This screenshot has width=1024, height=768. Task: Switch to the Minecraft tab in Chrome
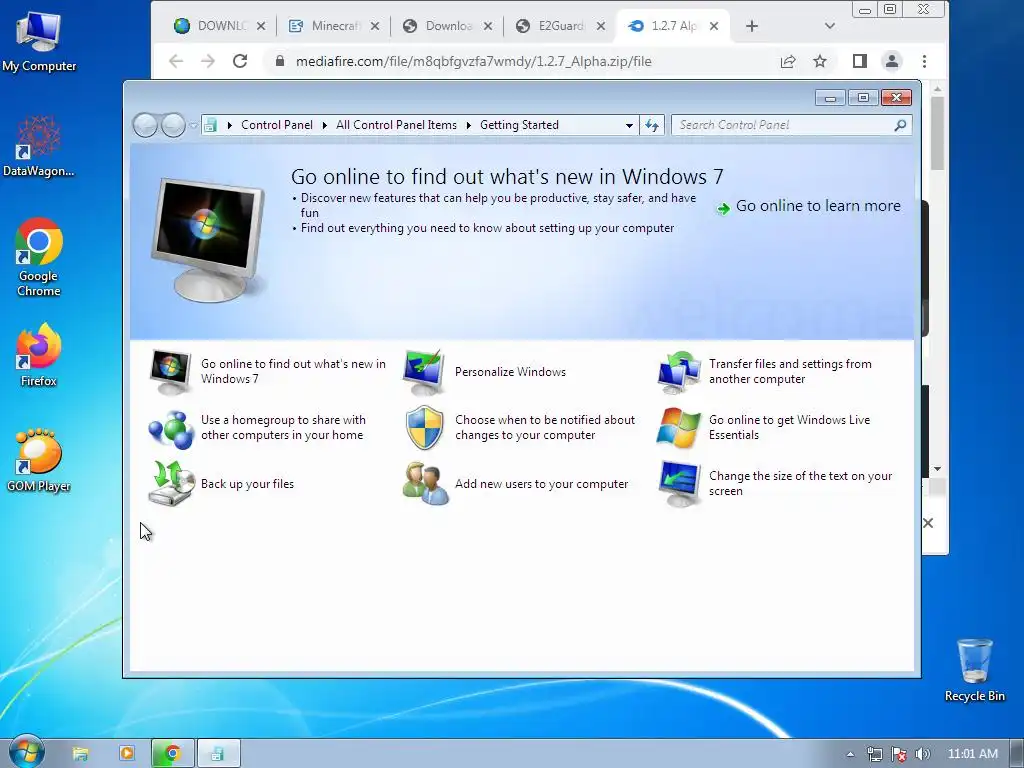pos(334,26)
